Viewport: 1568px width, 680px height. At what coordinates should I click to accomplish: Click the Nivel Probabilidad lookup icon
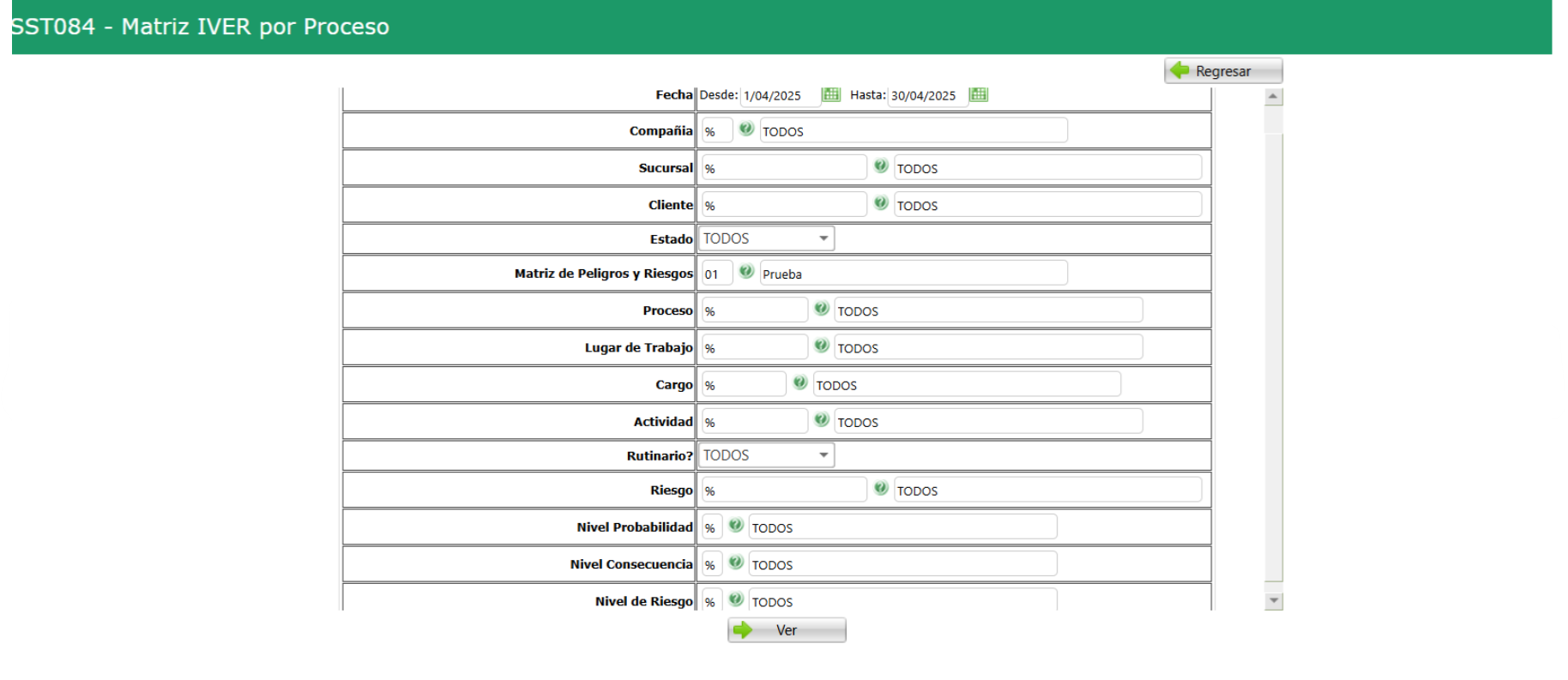coord(735,526)
